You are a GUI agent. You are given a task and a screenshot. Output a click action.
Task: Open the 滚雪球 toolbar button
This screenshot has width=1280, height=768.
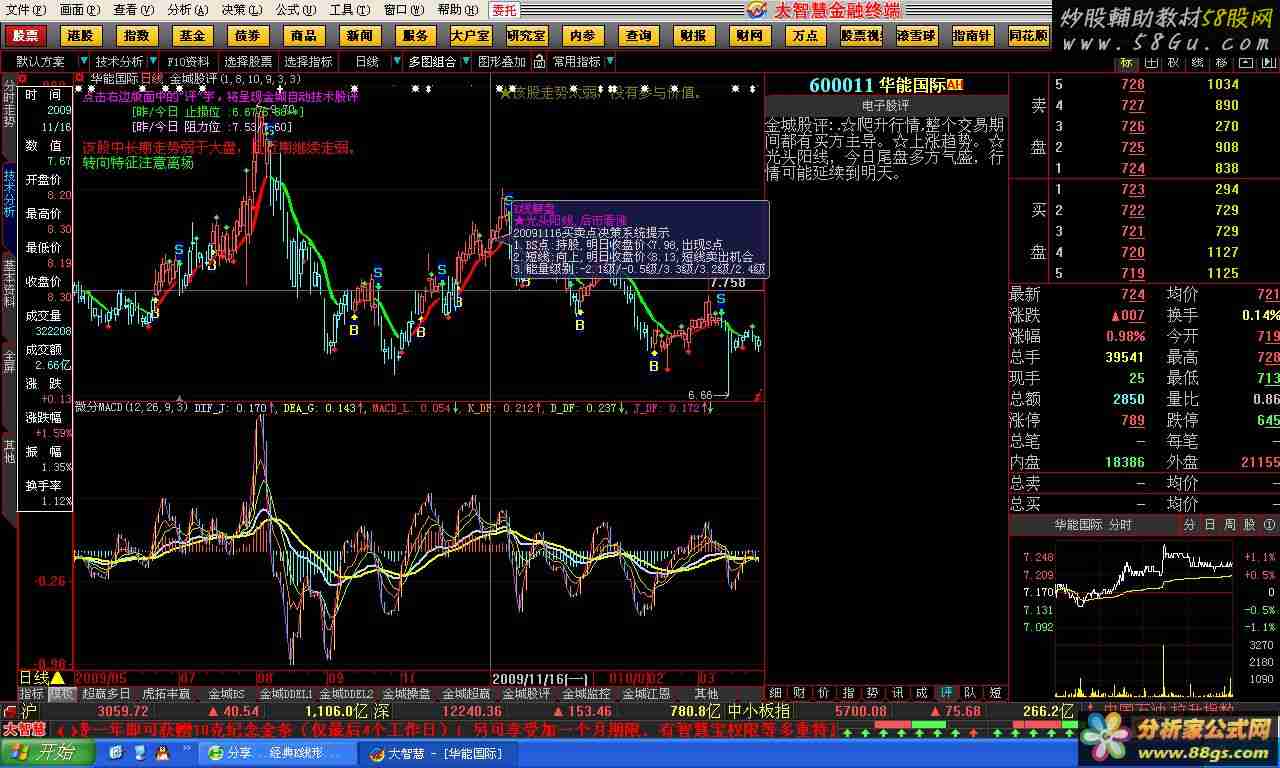(x=915, y=36)
